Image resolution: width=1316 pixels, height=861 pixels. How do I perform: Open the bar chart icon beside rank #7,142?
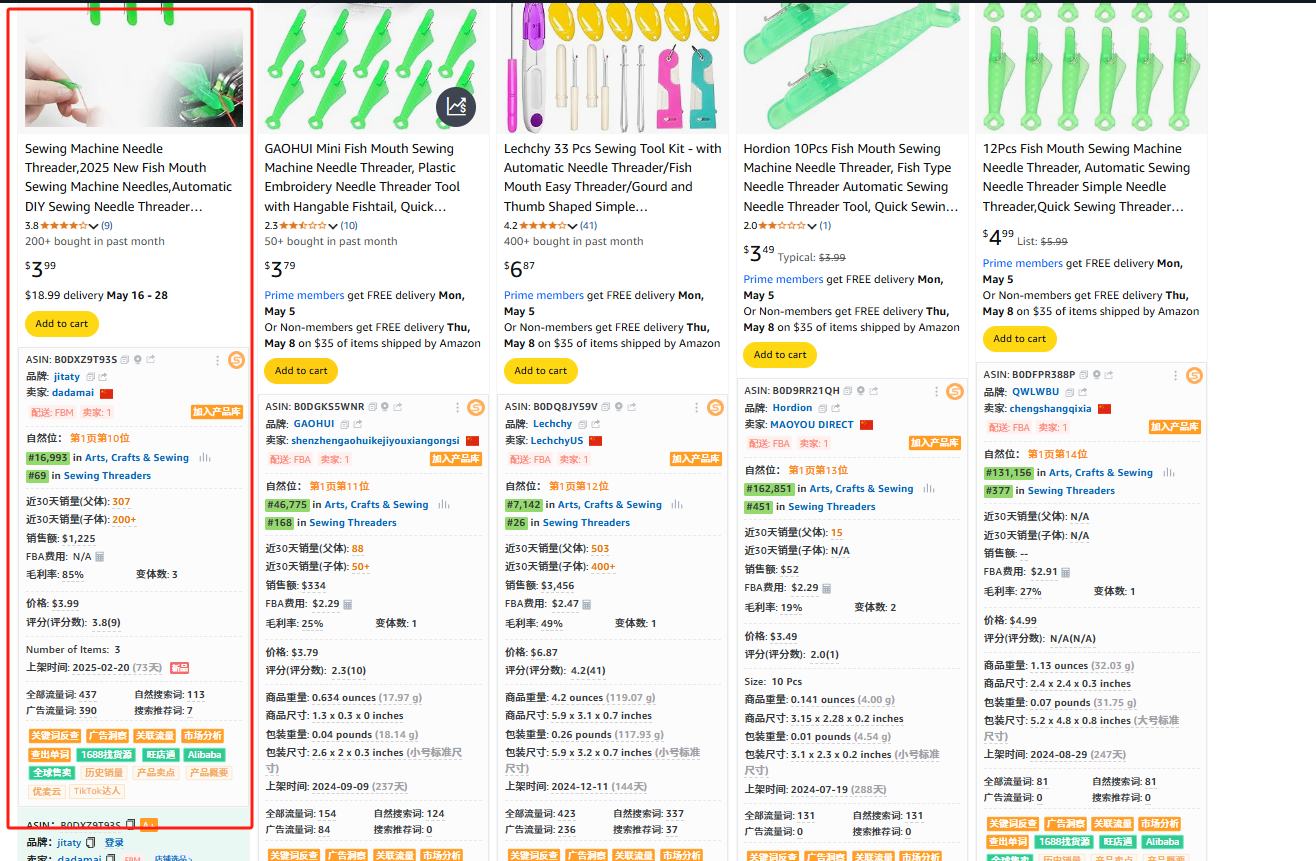point(677,504)
